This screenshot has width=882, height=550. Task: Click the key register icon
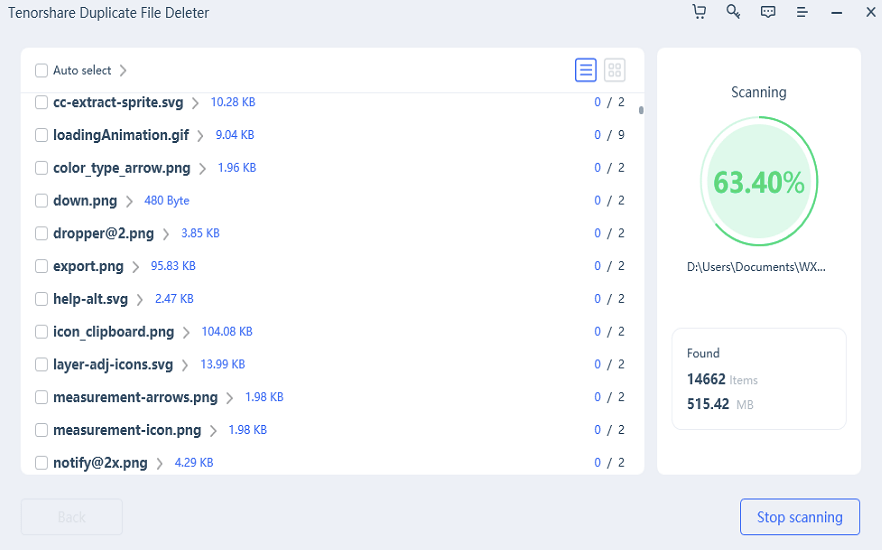click(x=733, y=12)
